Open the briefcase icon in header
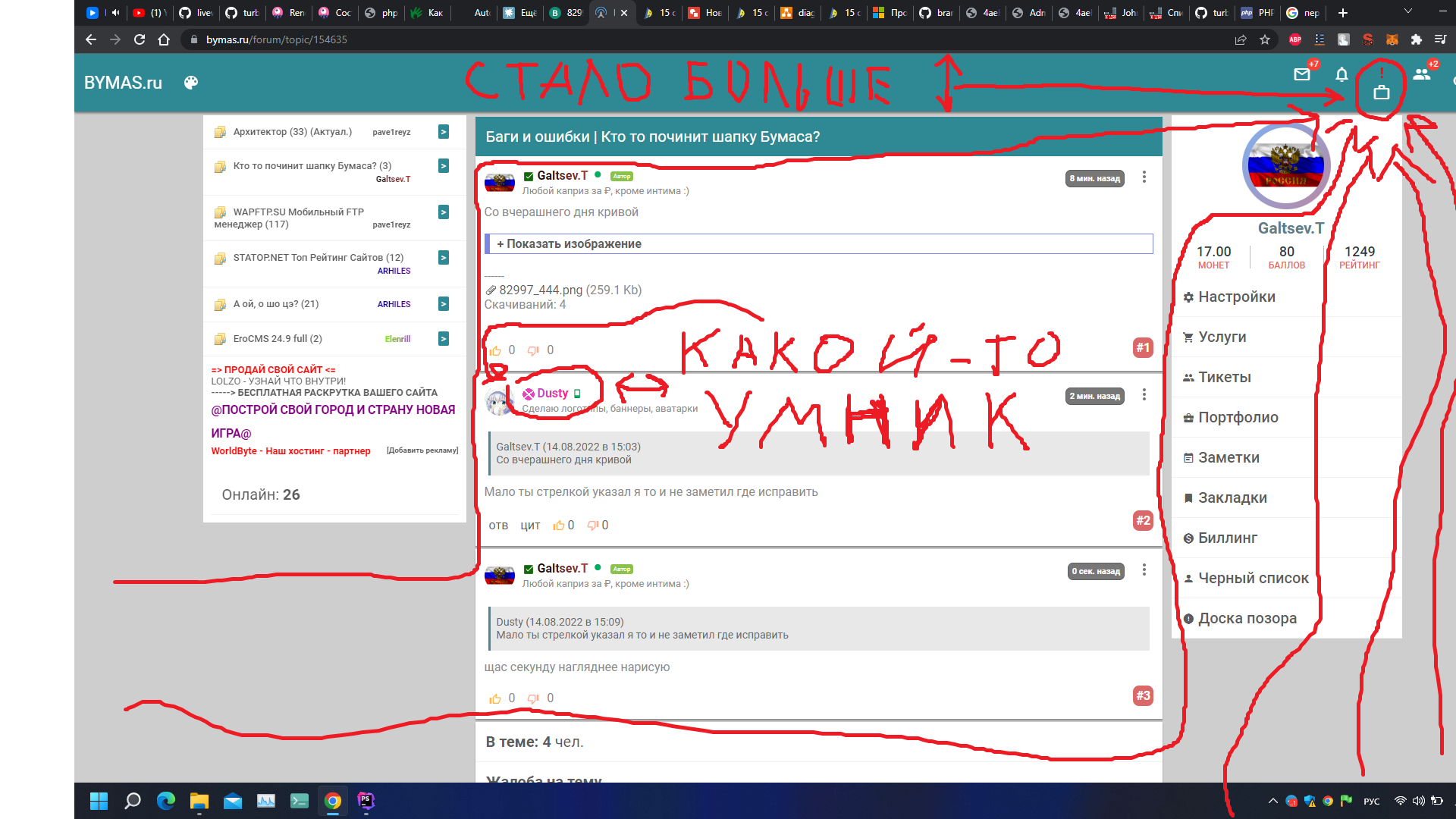 coord(1382,93)
